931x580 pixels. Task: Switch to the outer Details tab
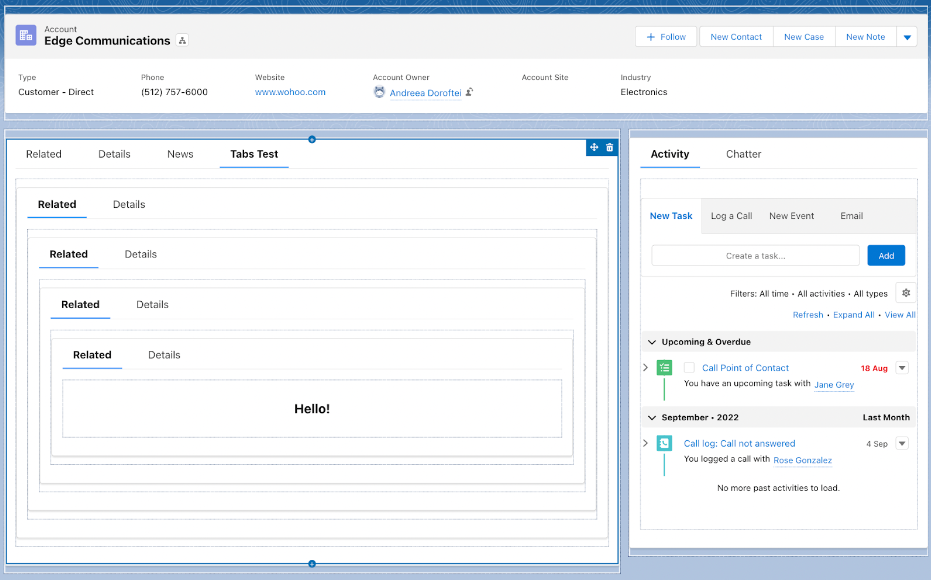tap(114, 154)
